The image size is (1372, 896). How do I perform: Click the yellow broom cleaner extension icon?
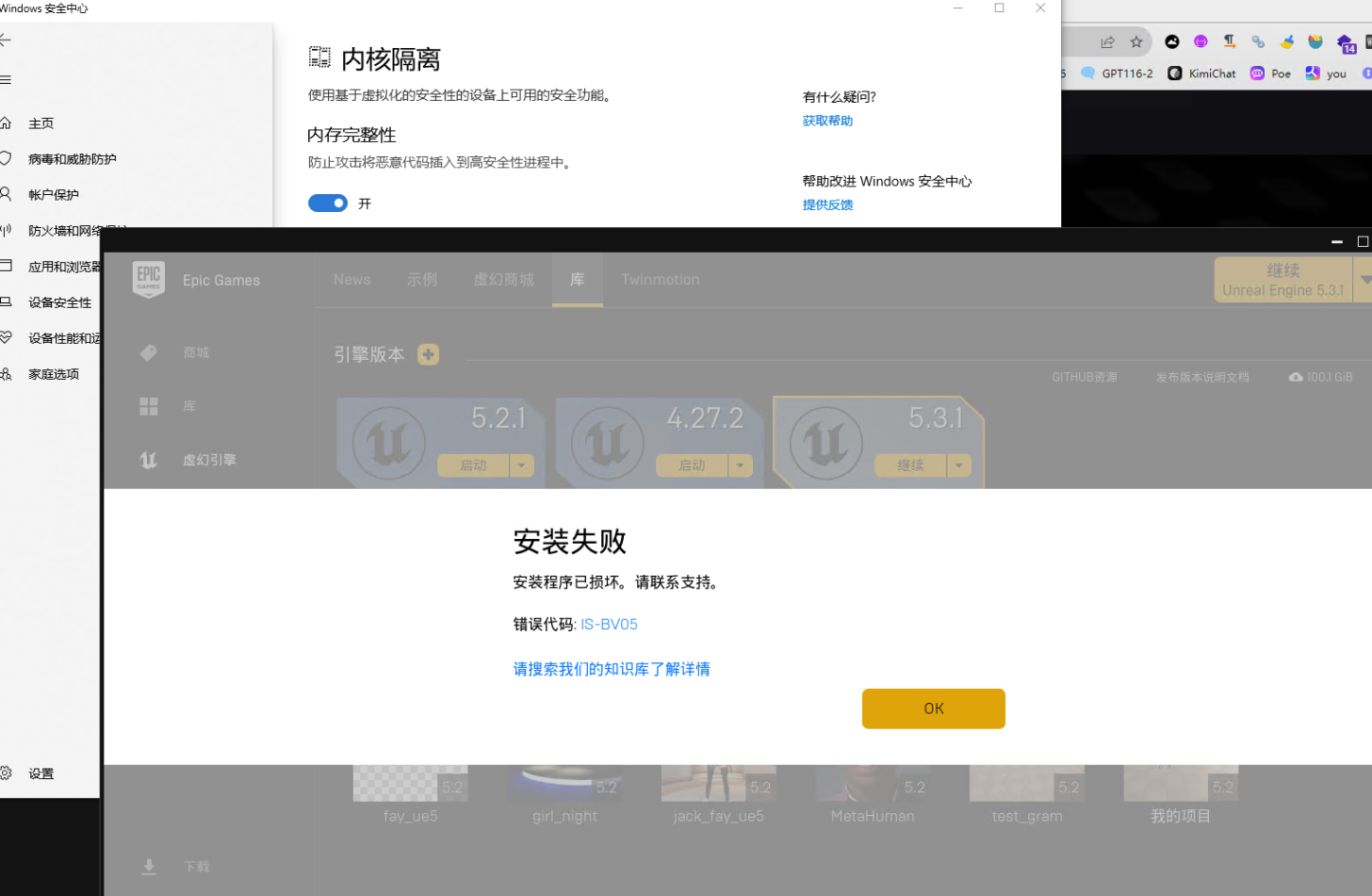tap(1287, 41)
